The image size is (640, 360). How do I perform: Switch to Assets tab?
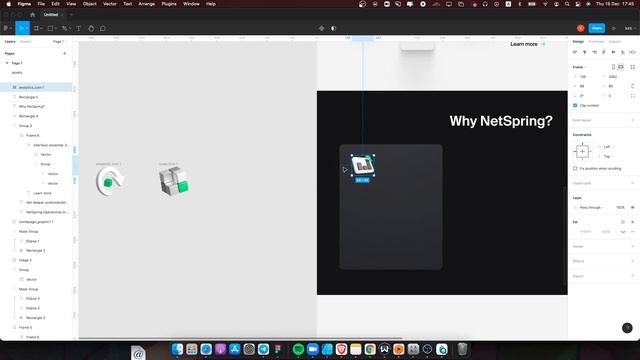25,42
